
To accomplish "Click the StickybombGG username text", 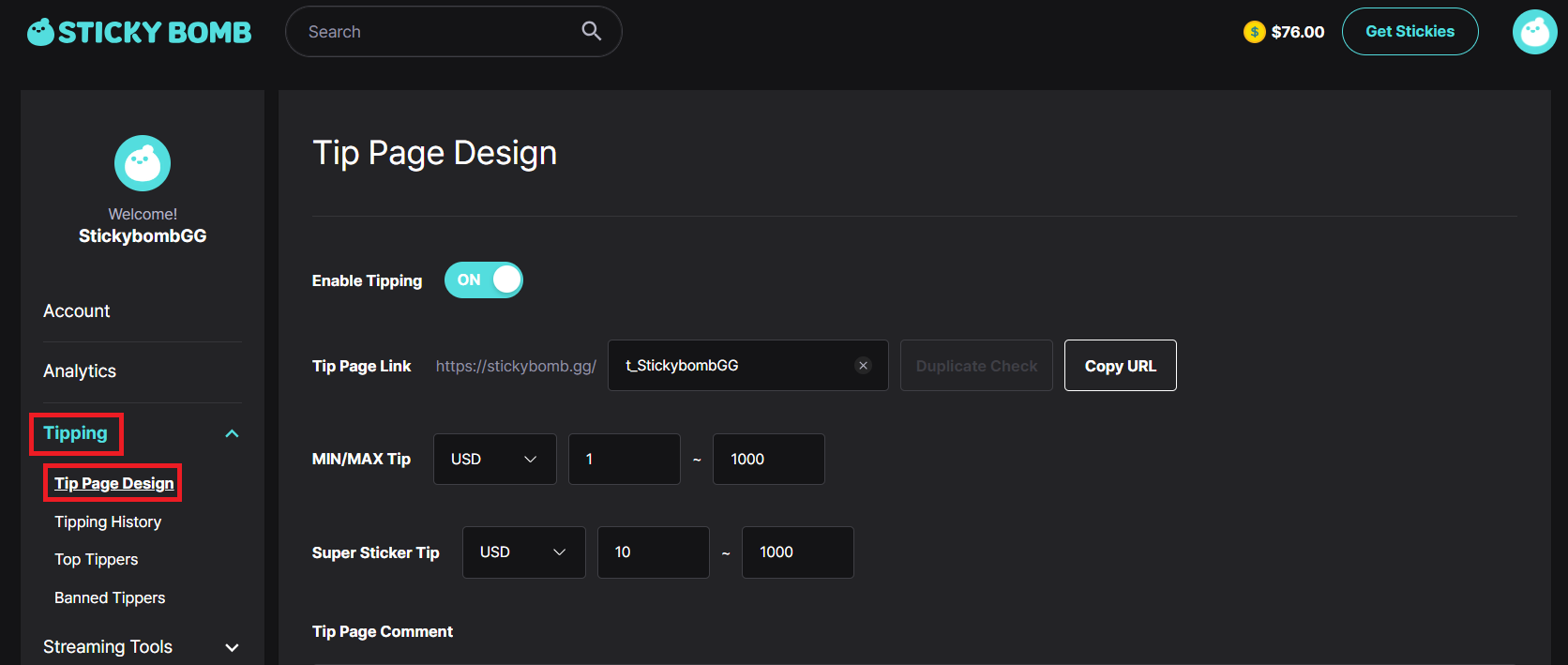I will point(143,236).
